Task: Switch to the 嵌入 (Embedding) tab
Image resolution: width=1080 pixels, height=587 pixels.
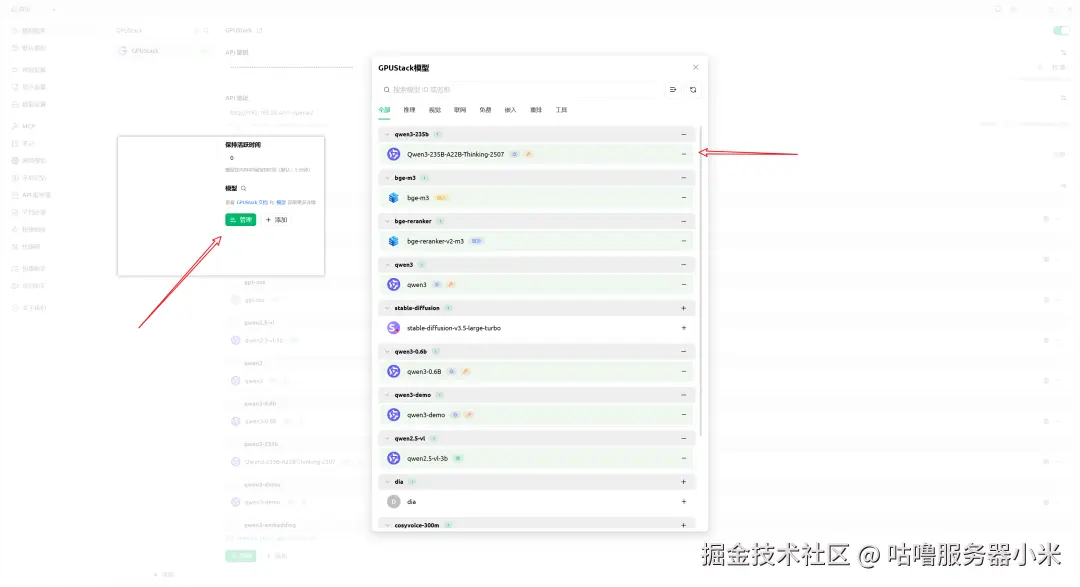Action: (510, 110)
